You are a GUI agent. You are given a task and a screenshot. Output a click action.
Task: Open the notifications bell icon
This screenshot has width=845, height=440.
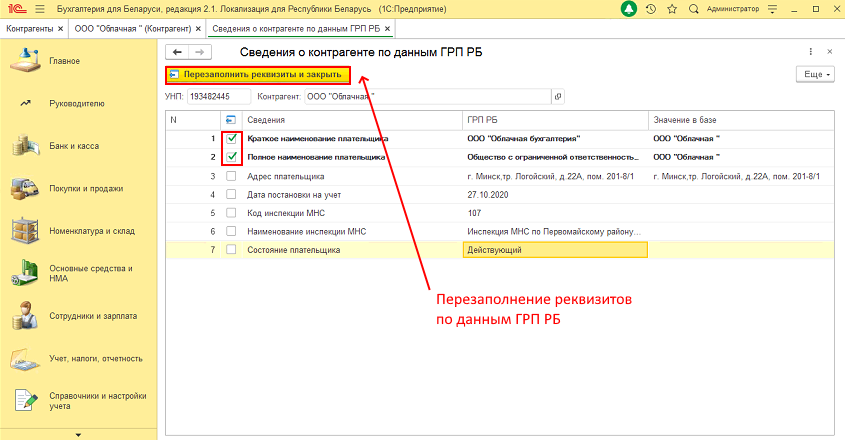pos(629,9)
